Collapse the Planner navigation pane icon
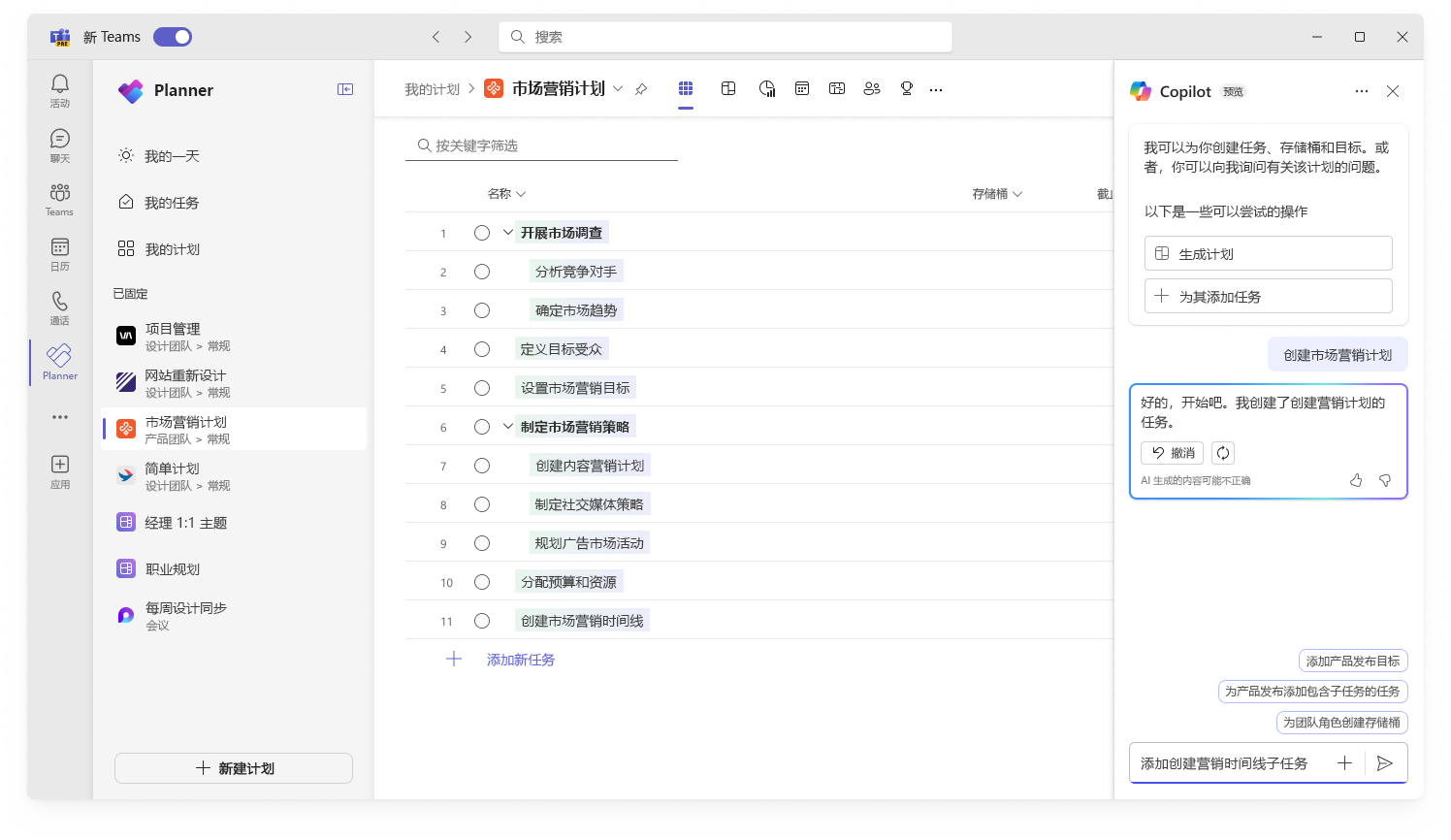The width and height of the screenshot is (1451, 840). click(x=345, y=89)
